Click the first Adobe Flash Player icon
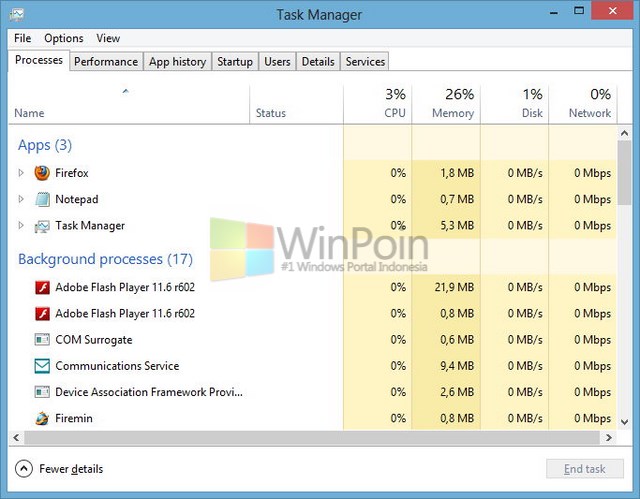 pyautogui.click(x=42, y=287)
